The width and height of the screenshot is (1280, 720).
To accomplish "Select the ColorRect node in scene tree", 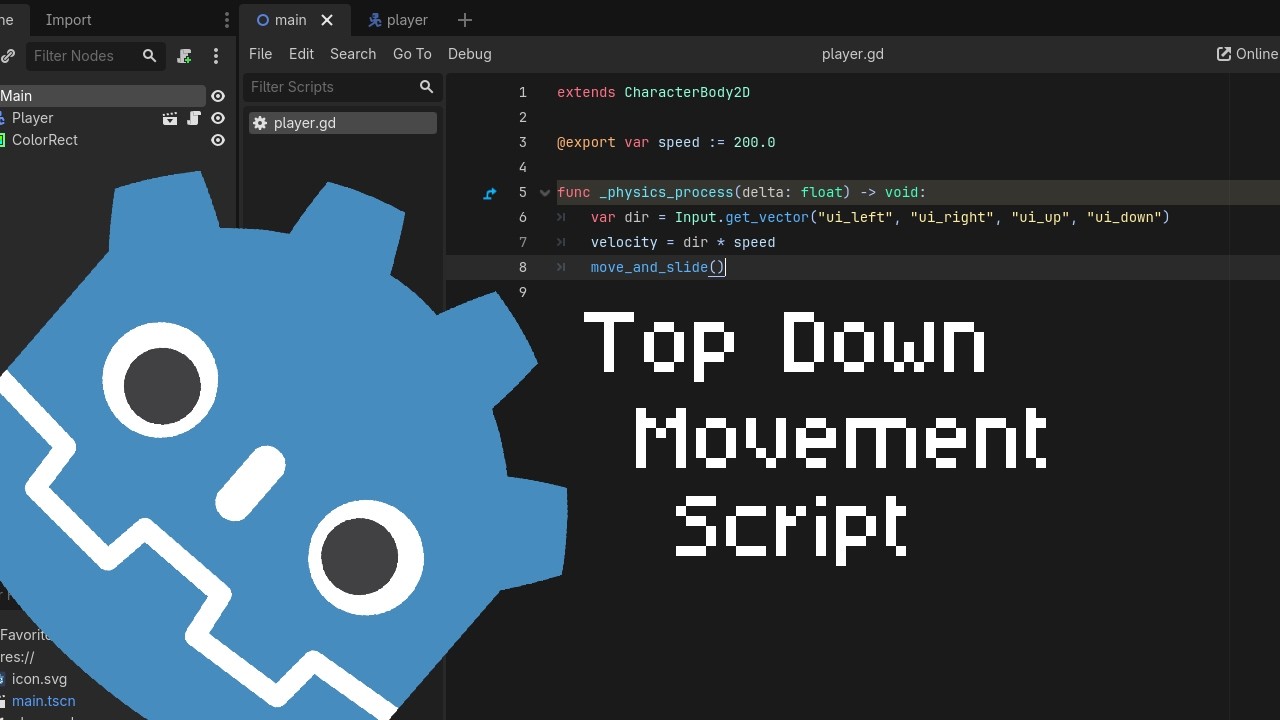I will (x=45, y=140).
